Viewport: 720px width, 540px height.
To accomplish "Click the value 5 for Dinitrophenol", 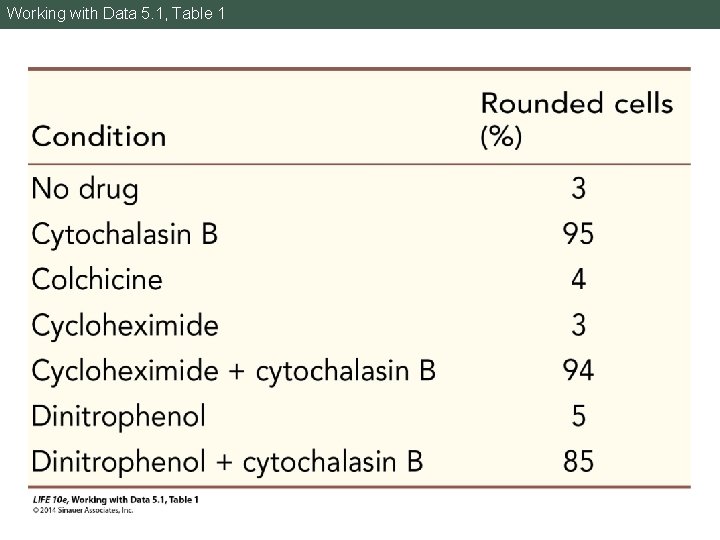I will pyautogui.click(x=578, y=416).
